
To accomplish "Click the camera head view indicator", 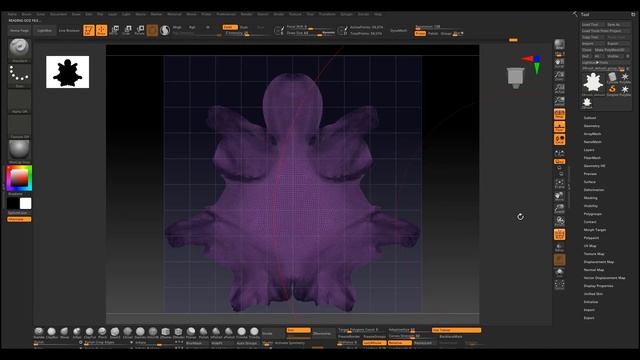I will 516,78.
